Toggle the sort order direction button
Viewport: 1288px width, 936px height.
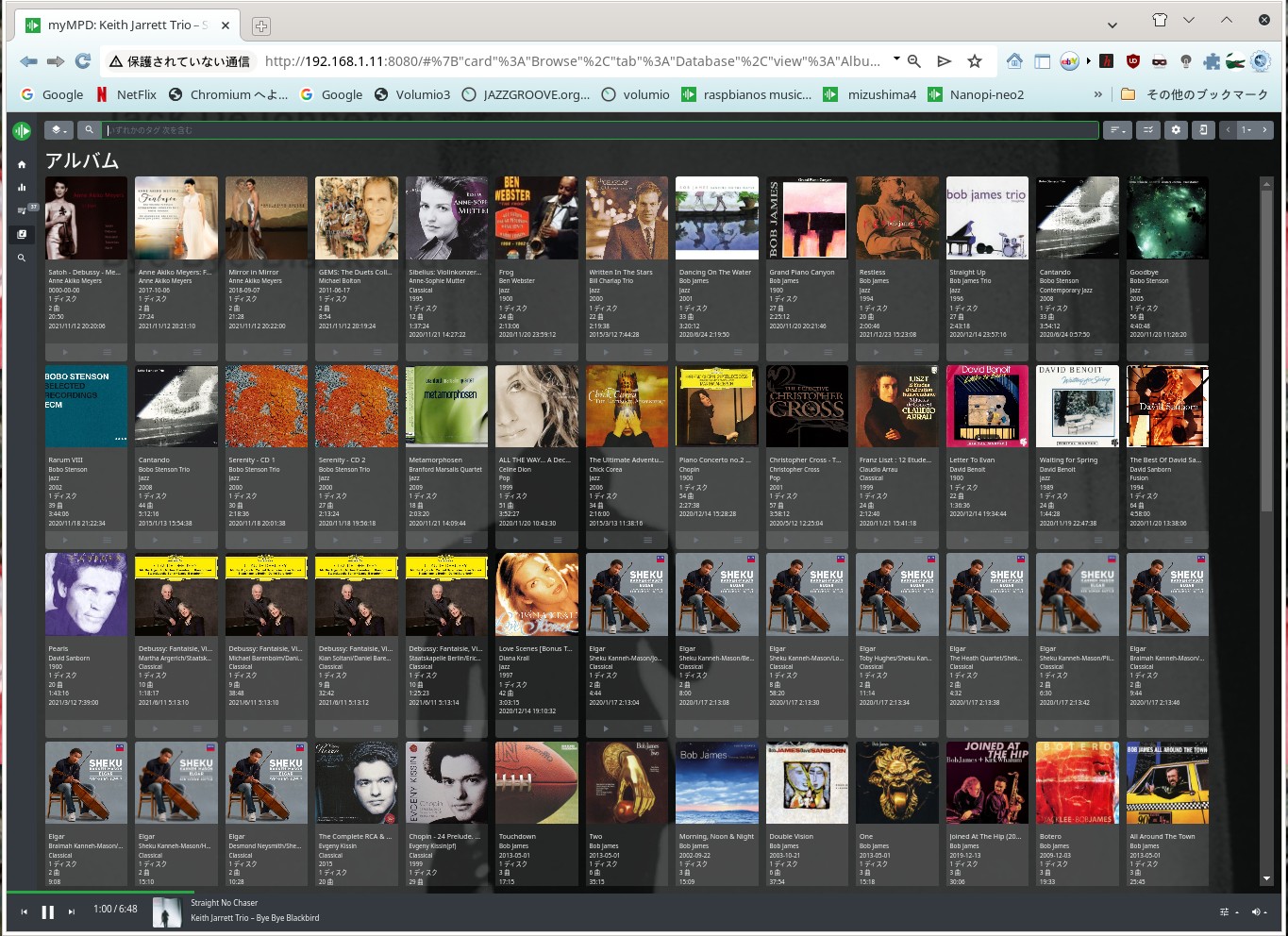[1147, 130]
